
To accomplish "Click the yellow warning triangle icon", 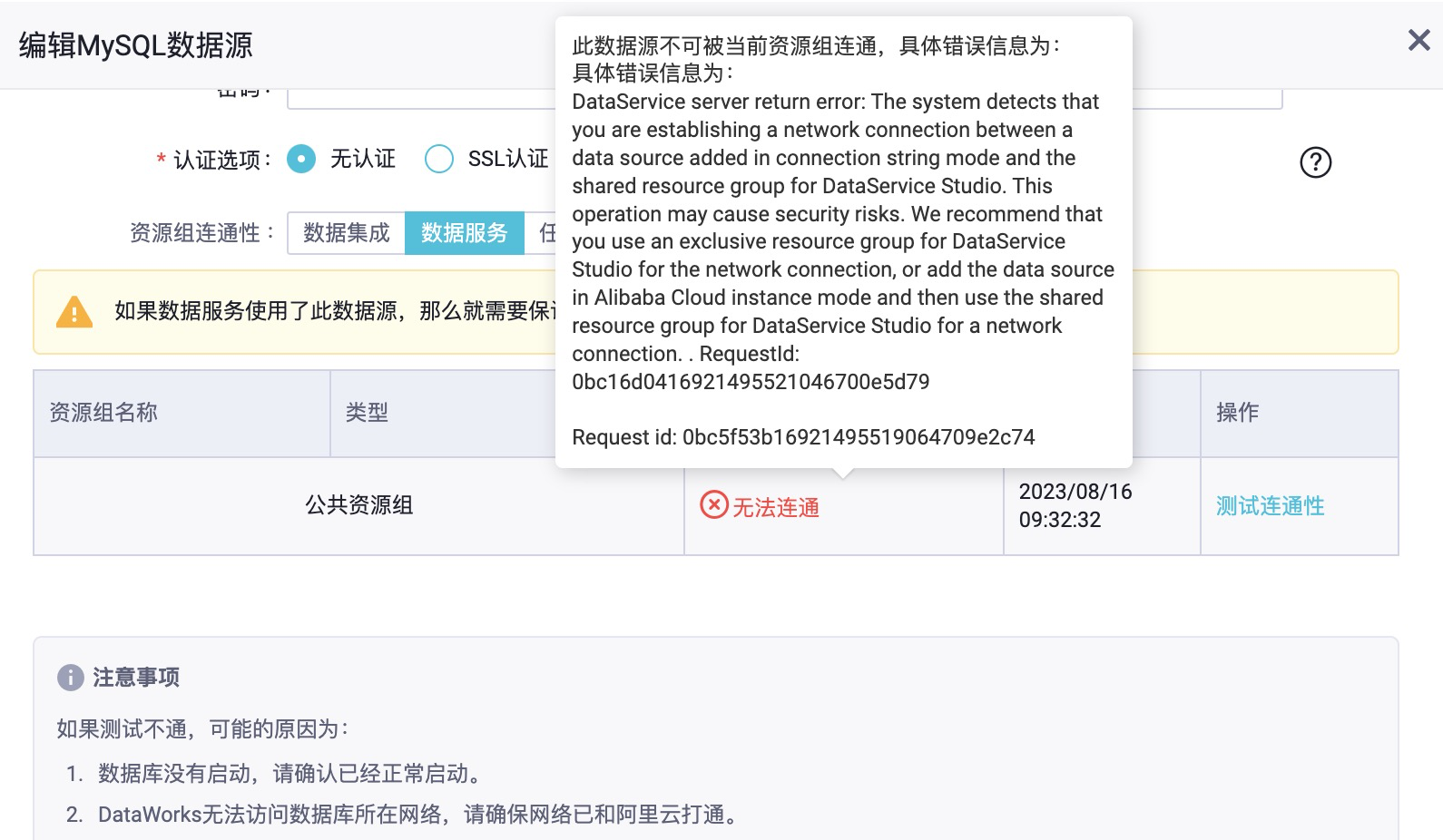I will (x=74, y=312).
